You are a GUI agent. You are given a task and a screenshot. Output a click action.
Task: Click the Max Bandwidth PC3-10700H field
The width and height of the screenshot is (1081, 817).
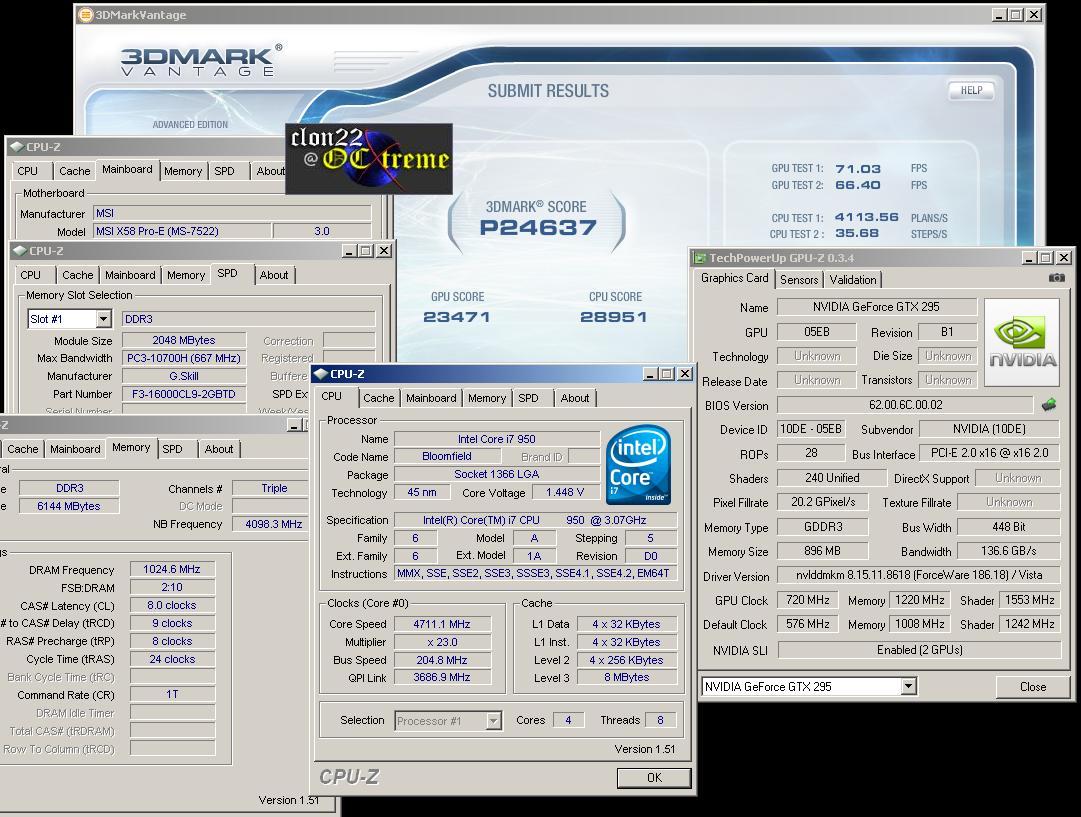tap(183, 358)
